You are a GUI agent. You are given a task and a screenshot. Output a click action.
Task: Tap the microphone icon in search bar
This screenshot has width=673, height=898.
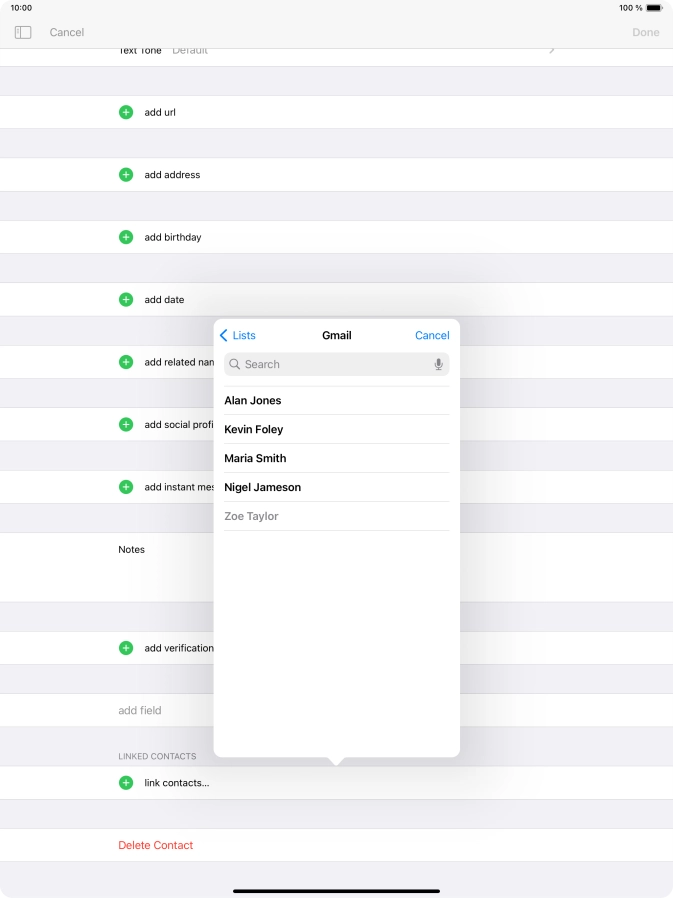point(438,365)
